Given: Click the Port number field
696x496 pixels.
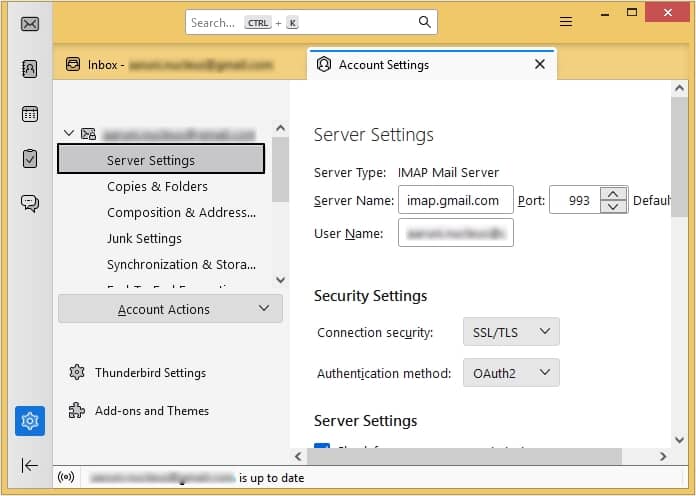Looking at the screenshot, I should pos(575,200).
